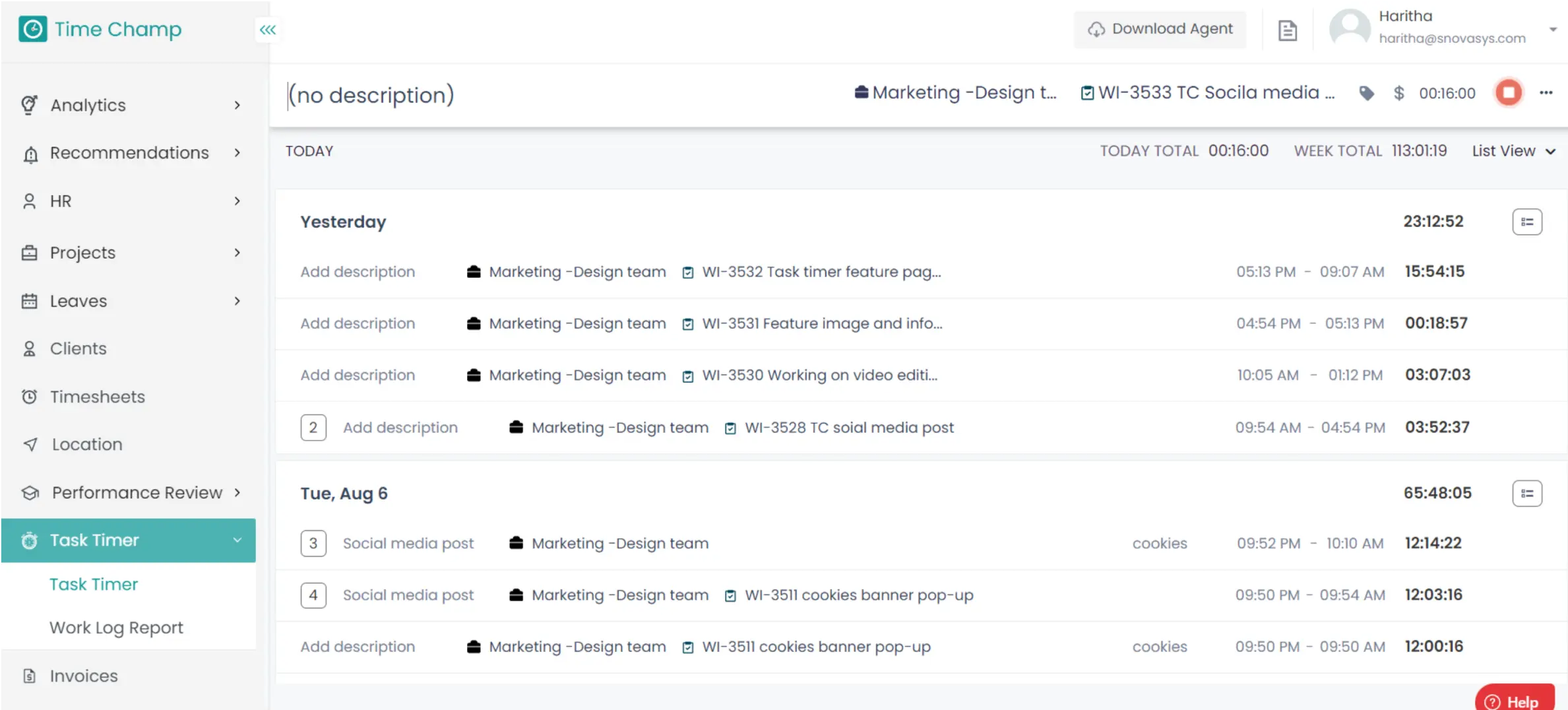Click Tue, Aug 6 bulk edit list icon
Viewport: 1568px width, 710px height.
pyautogui.click(x=1527, y=494)
